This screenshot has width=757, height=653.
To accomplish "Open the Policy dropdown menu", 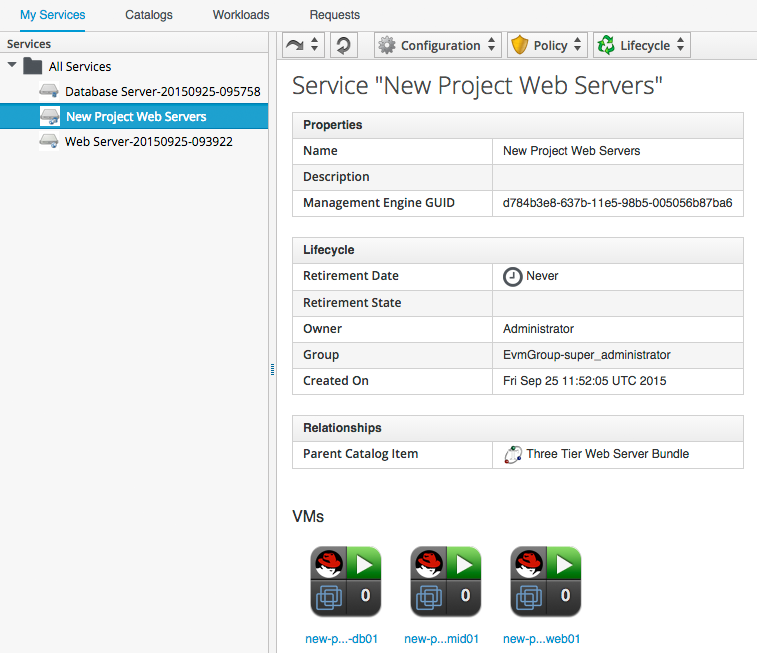I will pyautogui.click(x=546, y=45).
